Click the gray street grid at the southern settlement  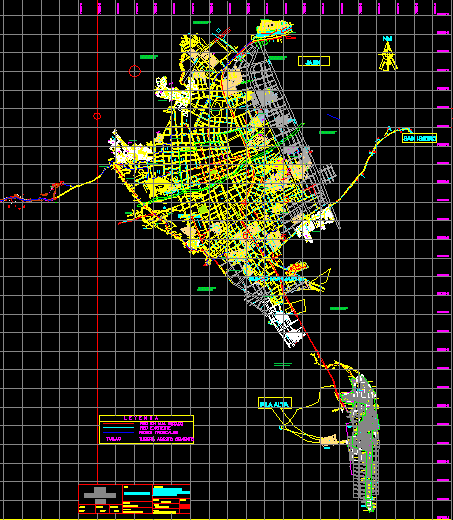363,440
